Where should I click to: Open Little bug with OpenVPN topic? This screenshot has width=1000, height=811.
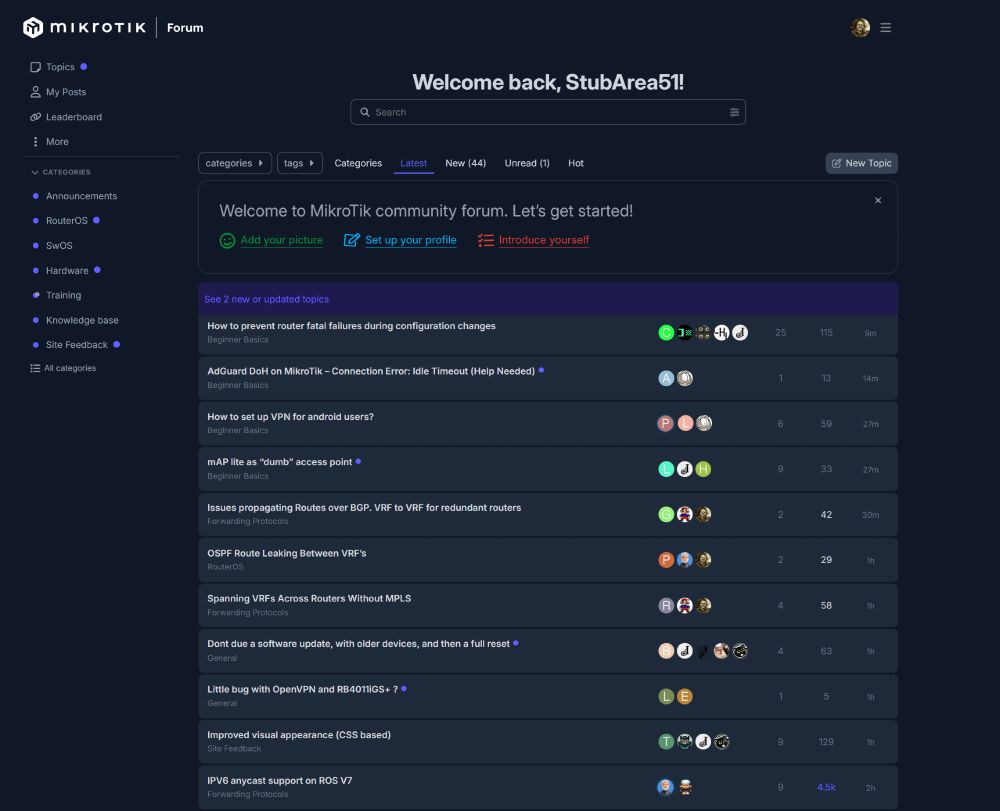coord(302,689)
